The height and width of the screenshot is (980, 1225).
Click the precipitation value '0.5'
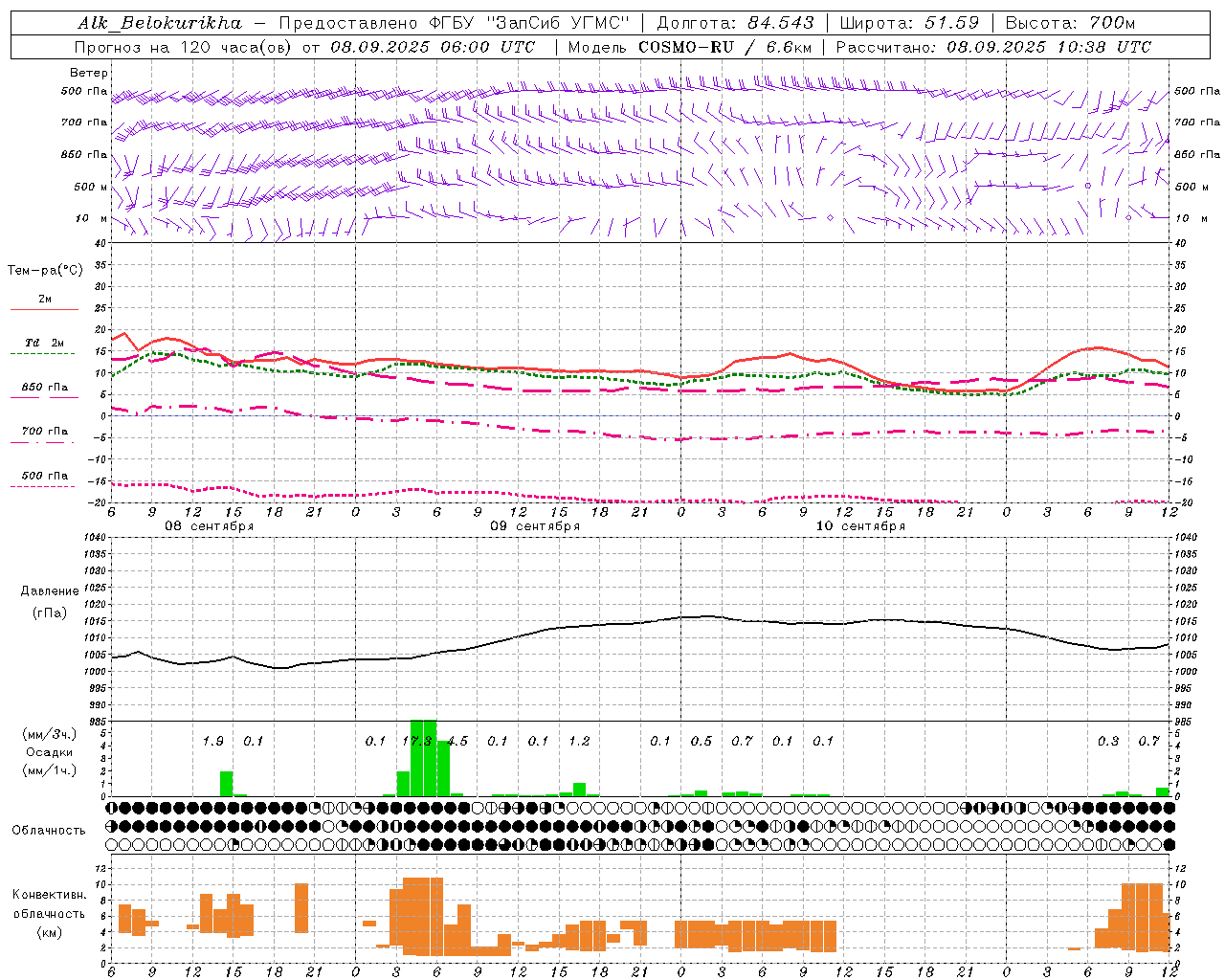(x=702, y=741)
